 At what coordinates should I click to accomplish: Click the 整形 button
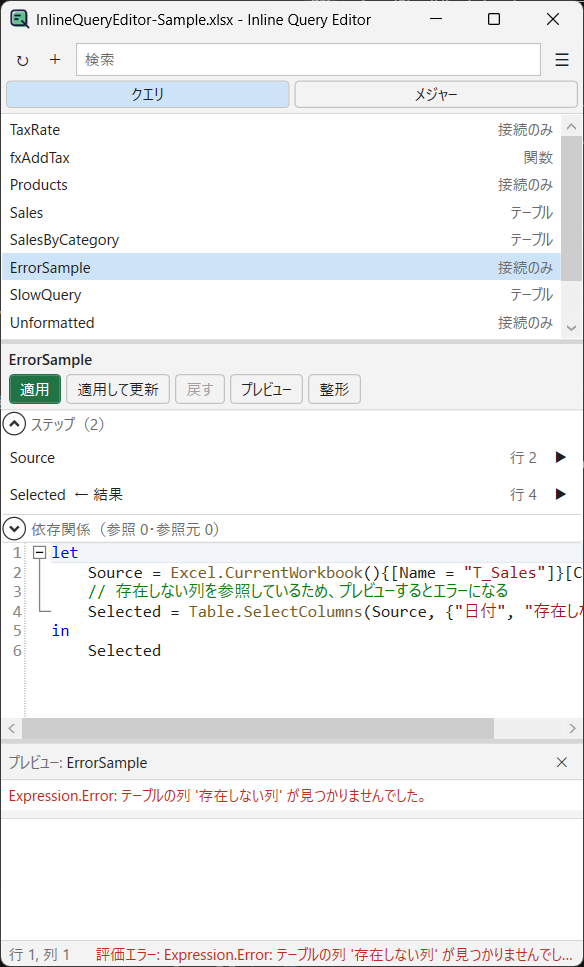click(334, 389)
